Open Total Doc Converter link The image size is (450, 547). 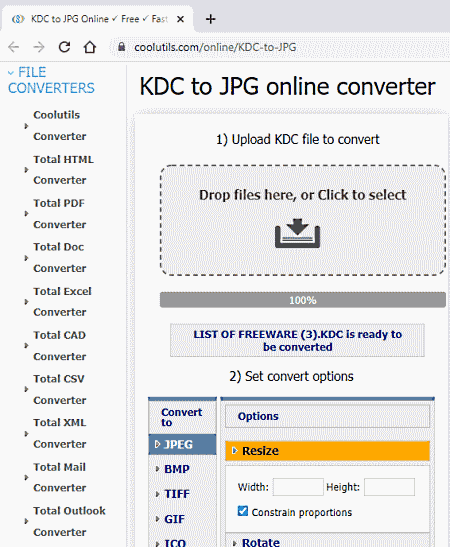[x=60, y=257]
